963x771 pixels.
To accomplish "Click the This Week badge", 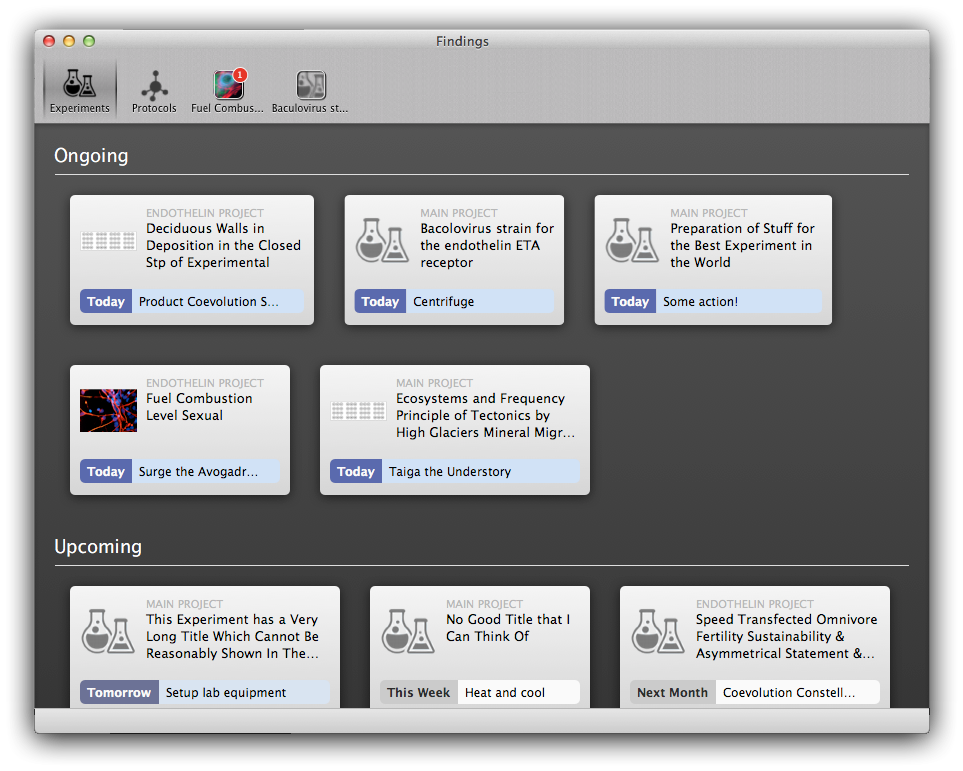I will tap(418, 692).
